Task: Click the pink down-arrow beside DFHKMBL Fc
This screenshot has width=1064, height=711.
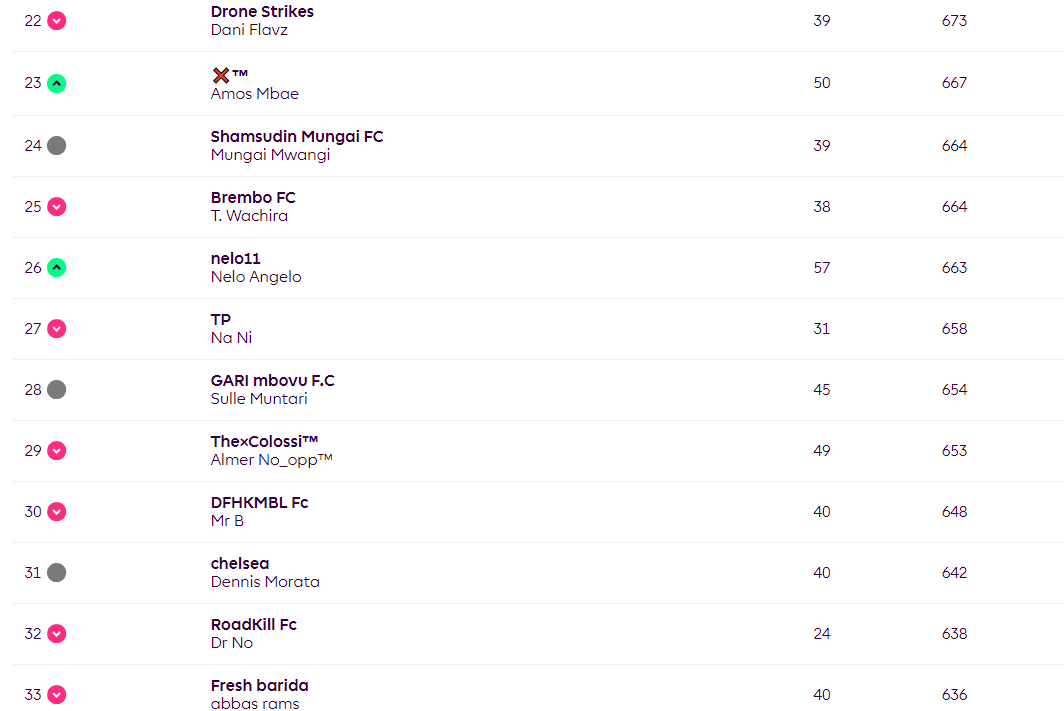Action: (57, 512)
